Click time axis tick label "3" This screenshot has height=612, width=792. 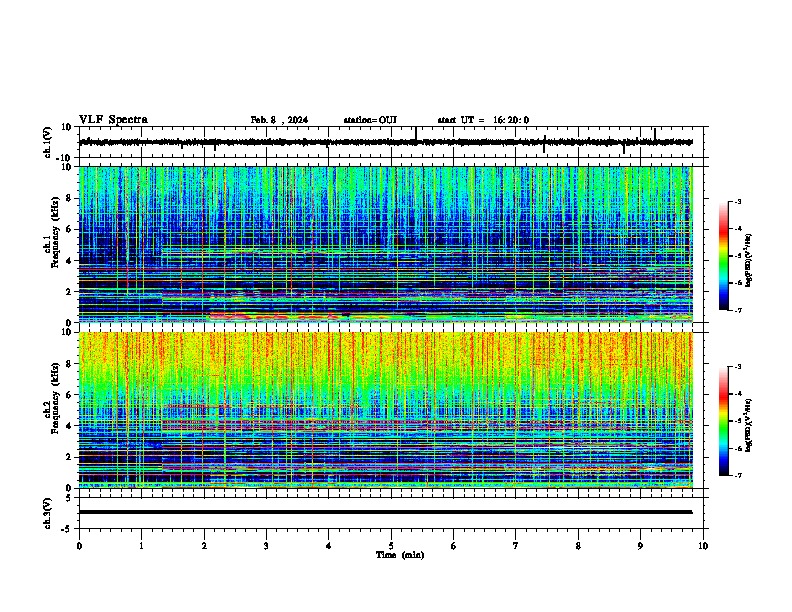click(266, 546)
